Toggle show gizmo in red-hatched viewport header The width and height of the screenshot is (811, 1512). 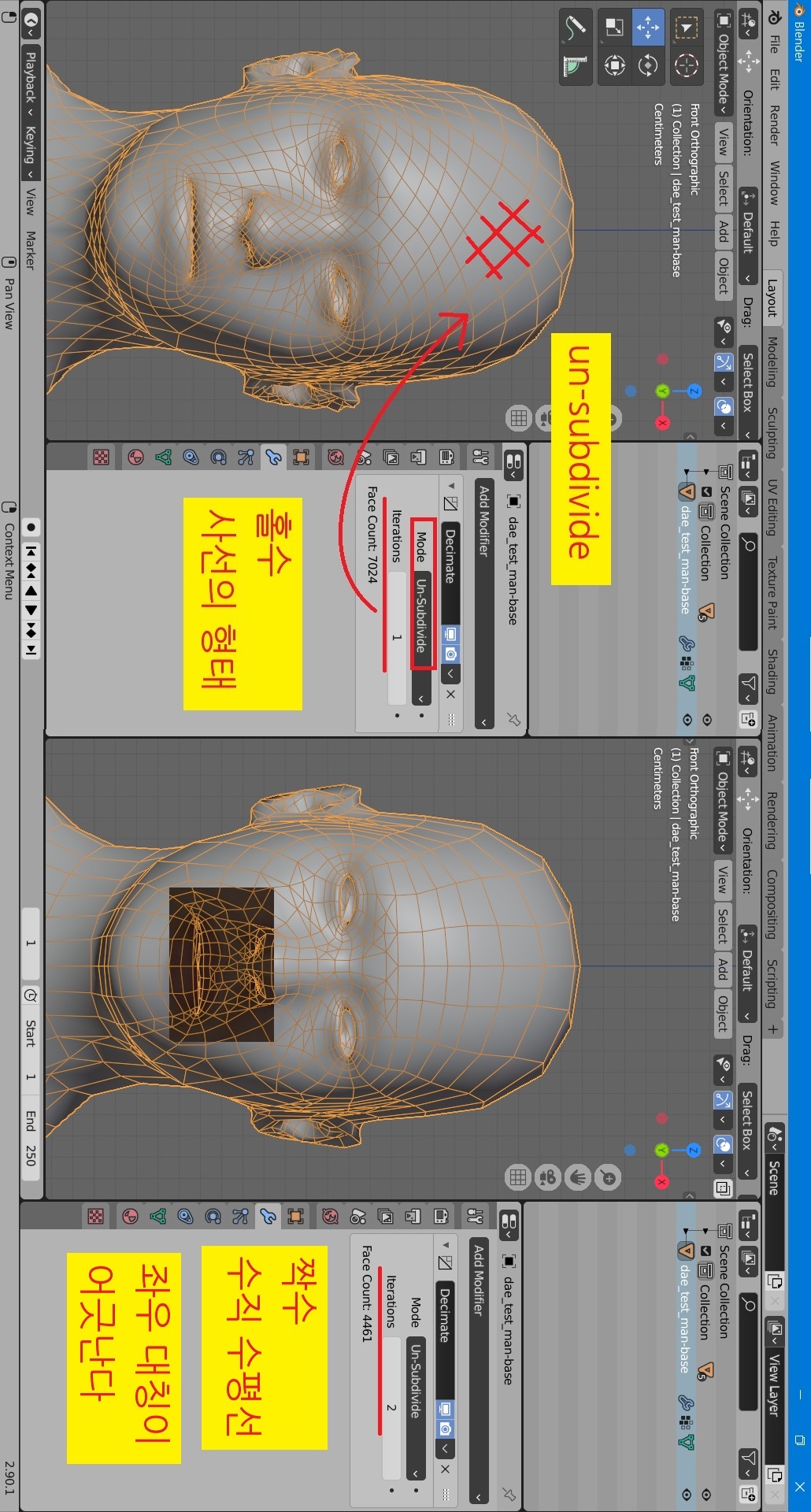click(x=723, y=361)
